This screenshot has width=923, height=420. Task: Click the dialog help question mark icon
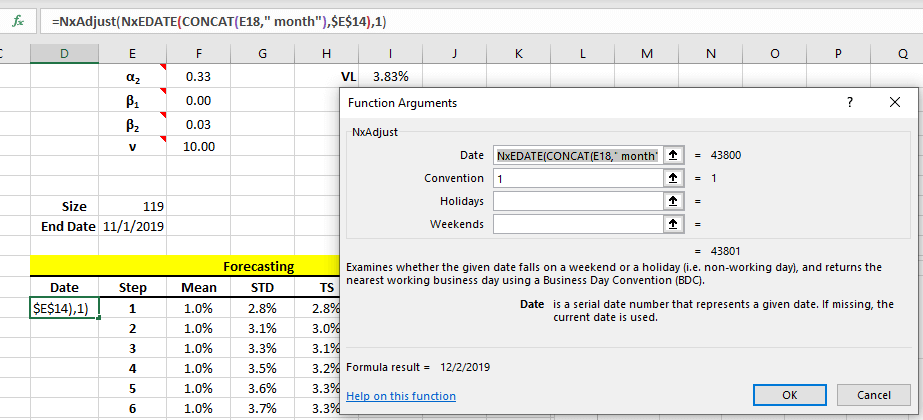(849, 102)
